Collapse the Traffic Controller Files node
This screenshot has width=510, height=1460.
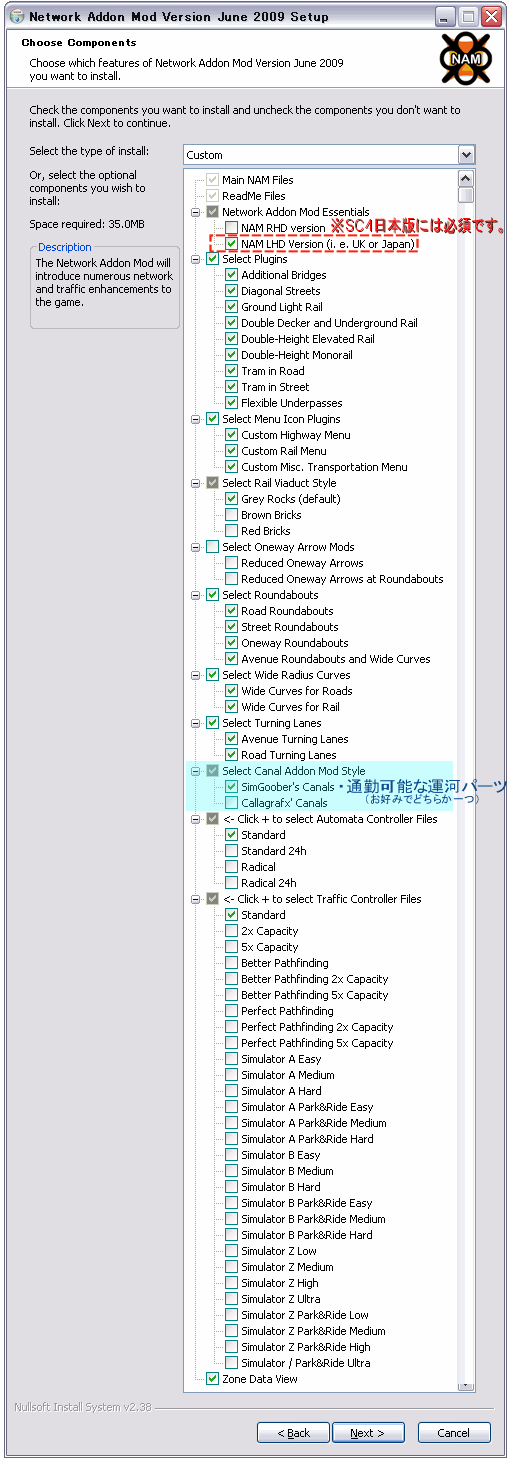click(196, 899)
